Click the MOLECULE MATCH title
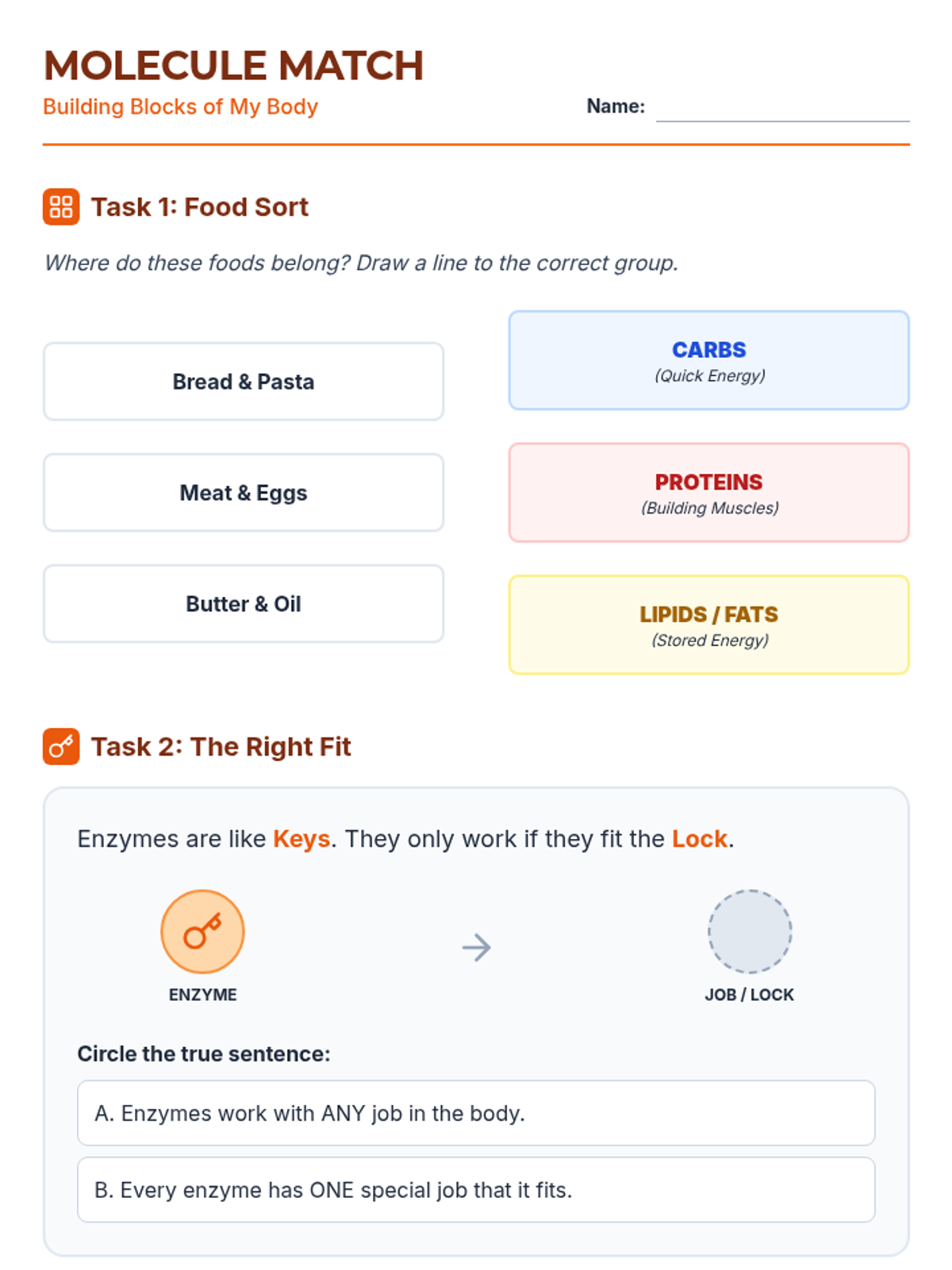This screenshot has height=1270, width=952. (x=233, y=66)
